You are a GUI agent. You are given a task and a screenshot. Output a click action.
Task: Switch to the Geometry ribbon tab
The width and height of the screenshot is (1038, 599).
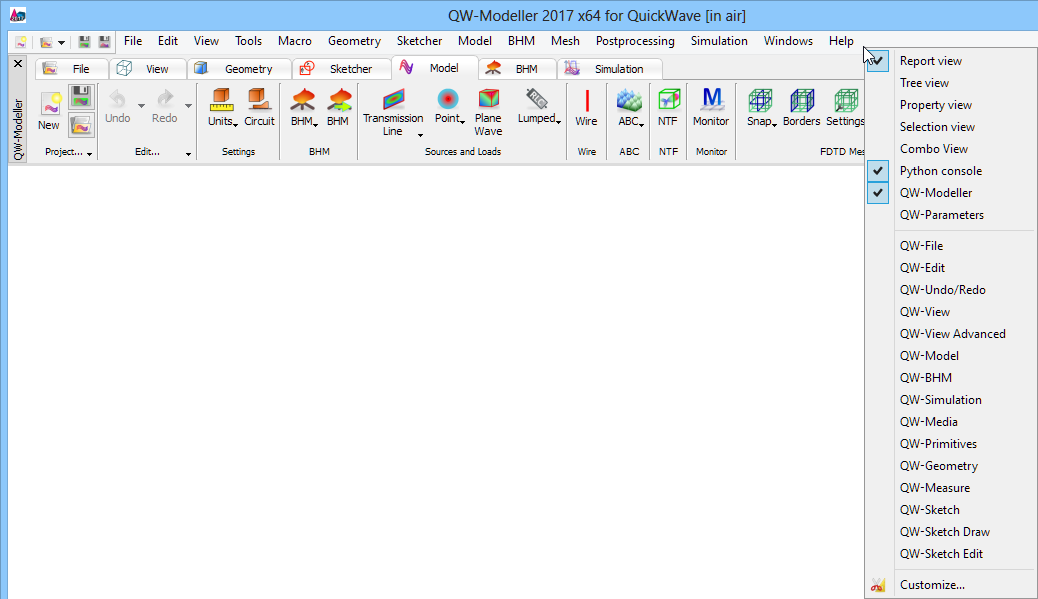(239, 69)
